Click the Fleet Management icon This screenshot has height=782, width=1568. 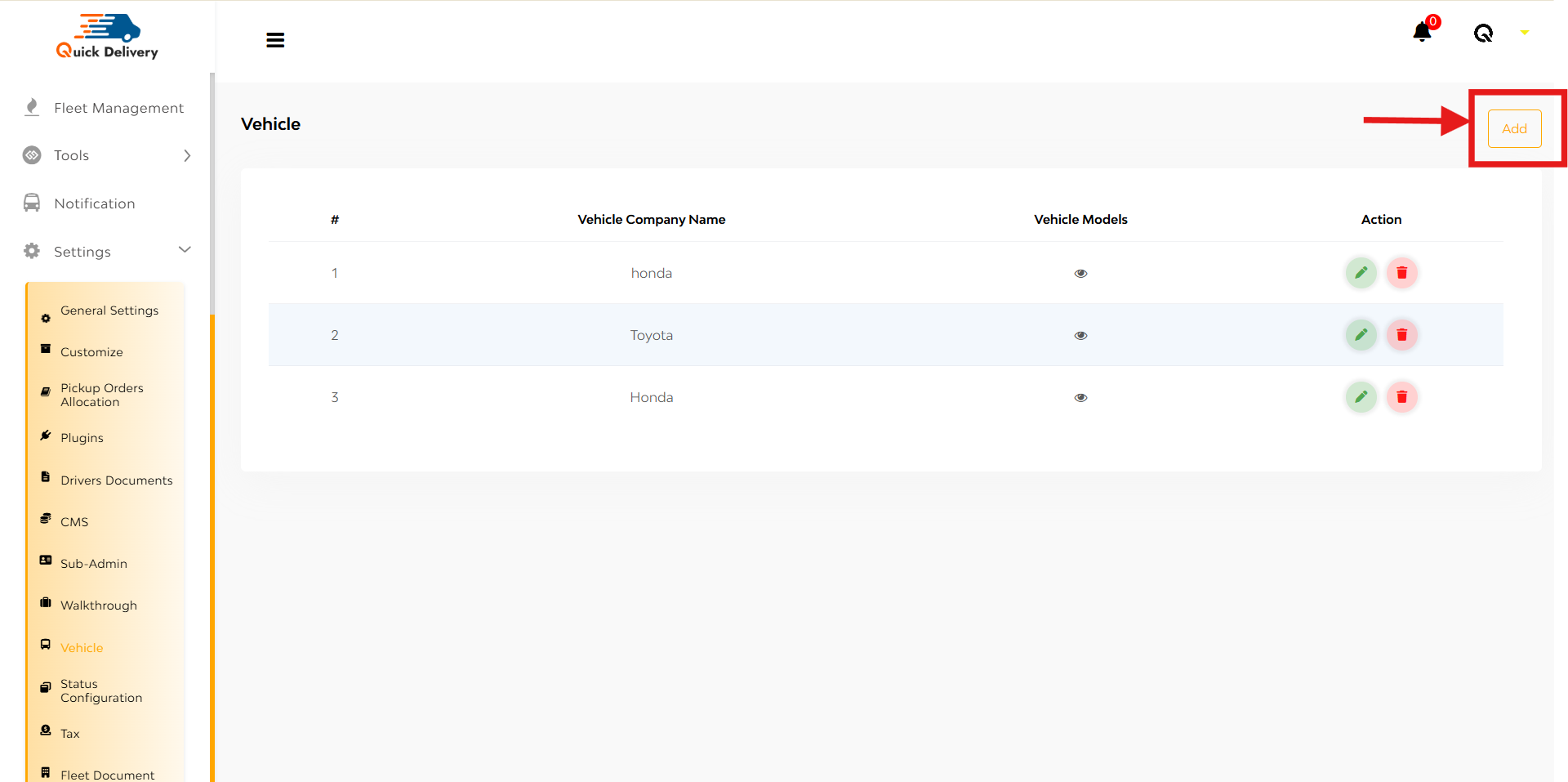32,107
